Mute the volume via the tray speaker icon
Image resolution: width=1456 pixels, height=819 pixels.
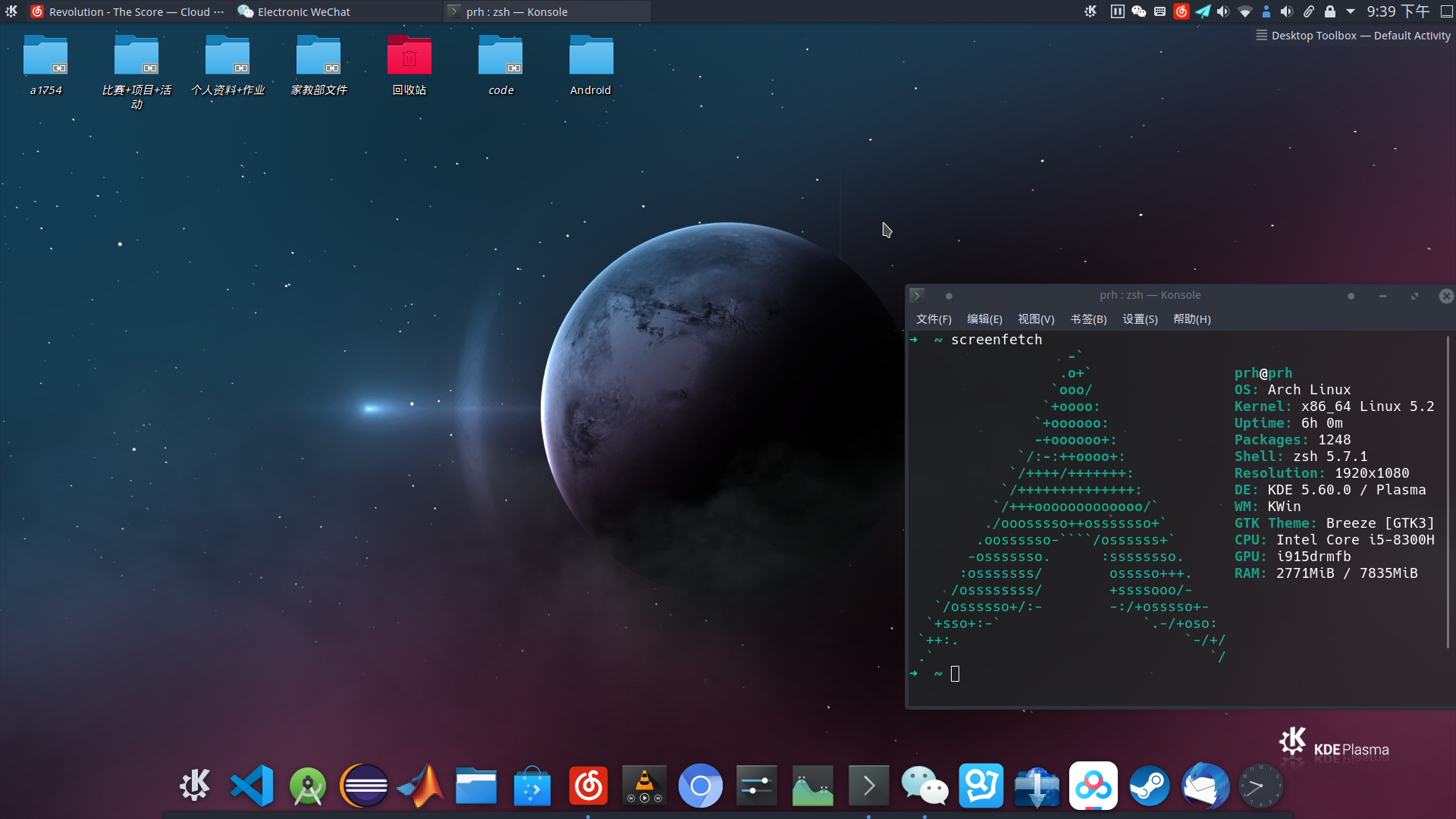click(1223, 11)
